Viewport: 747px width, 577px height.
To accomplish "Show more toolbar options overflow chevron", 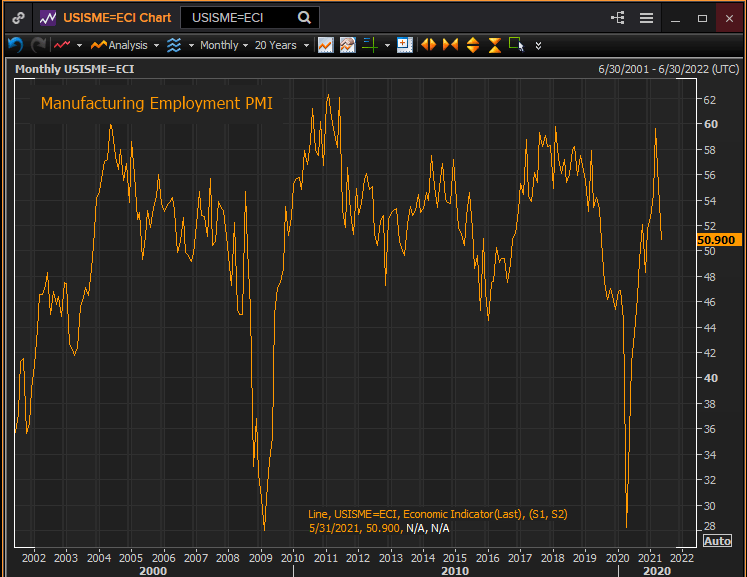I will point(539,45).
